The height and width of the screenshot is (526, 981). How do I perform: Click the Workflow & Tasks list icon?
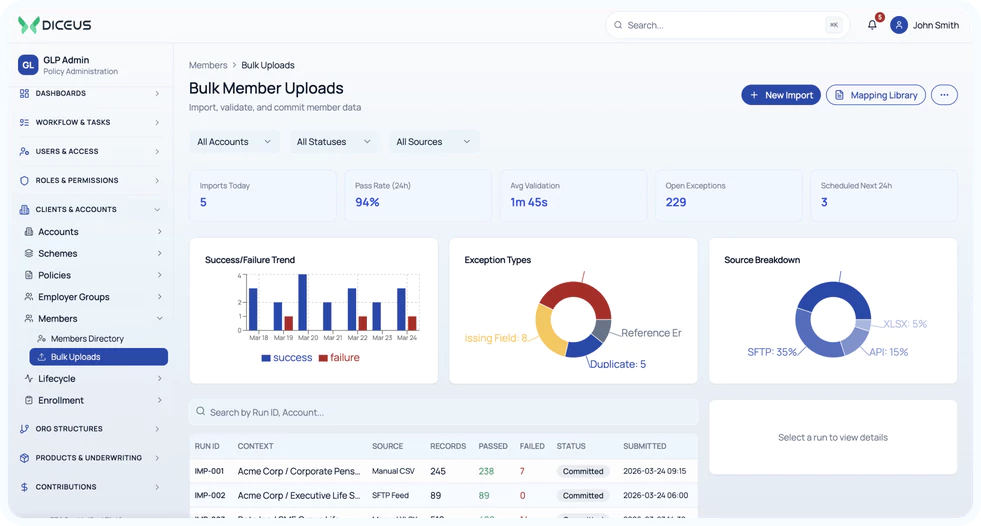click(x=24, y=123)
